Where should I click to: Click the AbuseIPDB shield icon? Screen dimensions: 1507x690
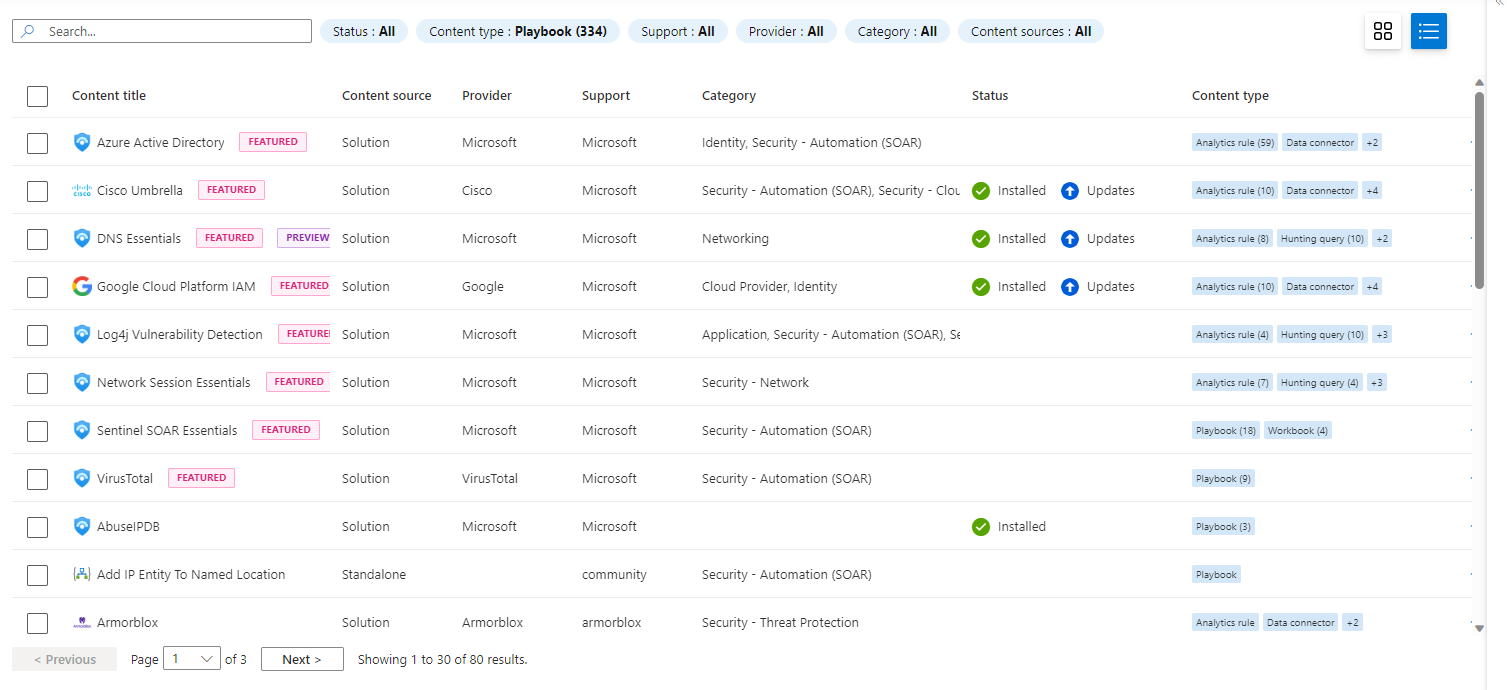(x=82, y=526)
